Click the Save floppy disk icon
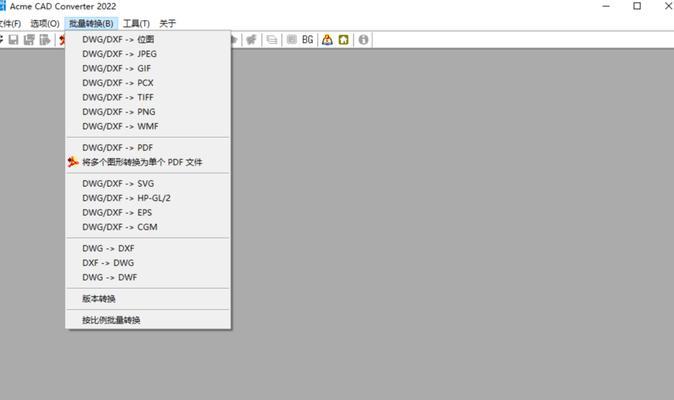The width and height of the screenshot is (674, 400). point(13,40)
